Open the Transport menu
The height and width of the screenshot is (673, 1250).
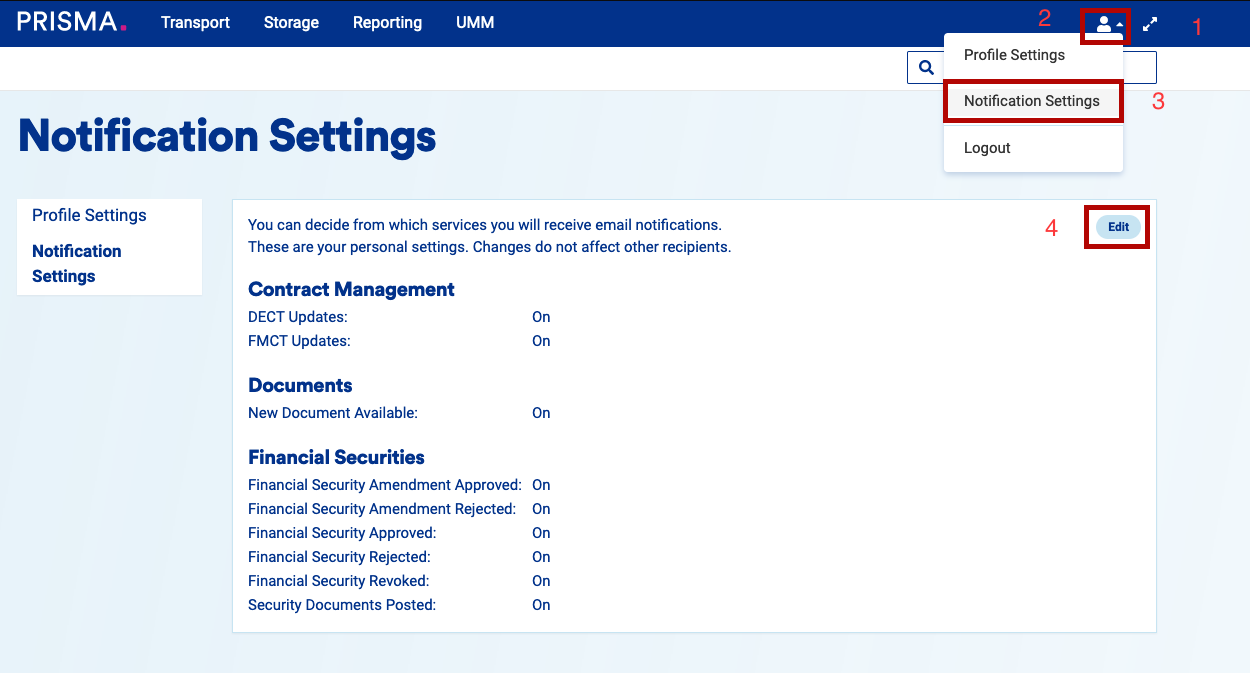click(x=195, y=22)
